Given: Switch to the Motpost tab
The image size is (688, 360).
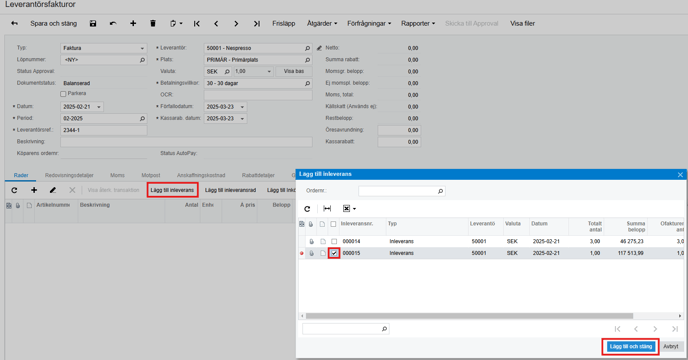Looking at the screenshot, I should point(151,175).
